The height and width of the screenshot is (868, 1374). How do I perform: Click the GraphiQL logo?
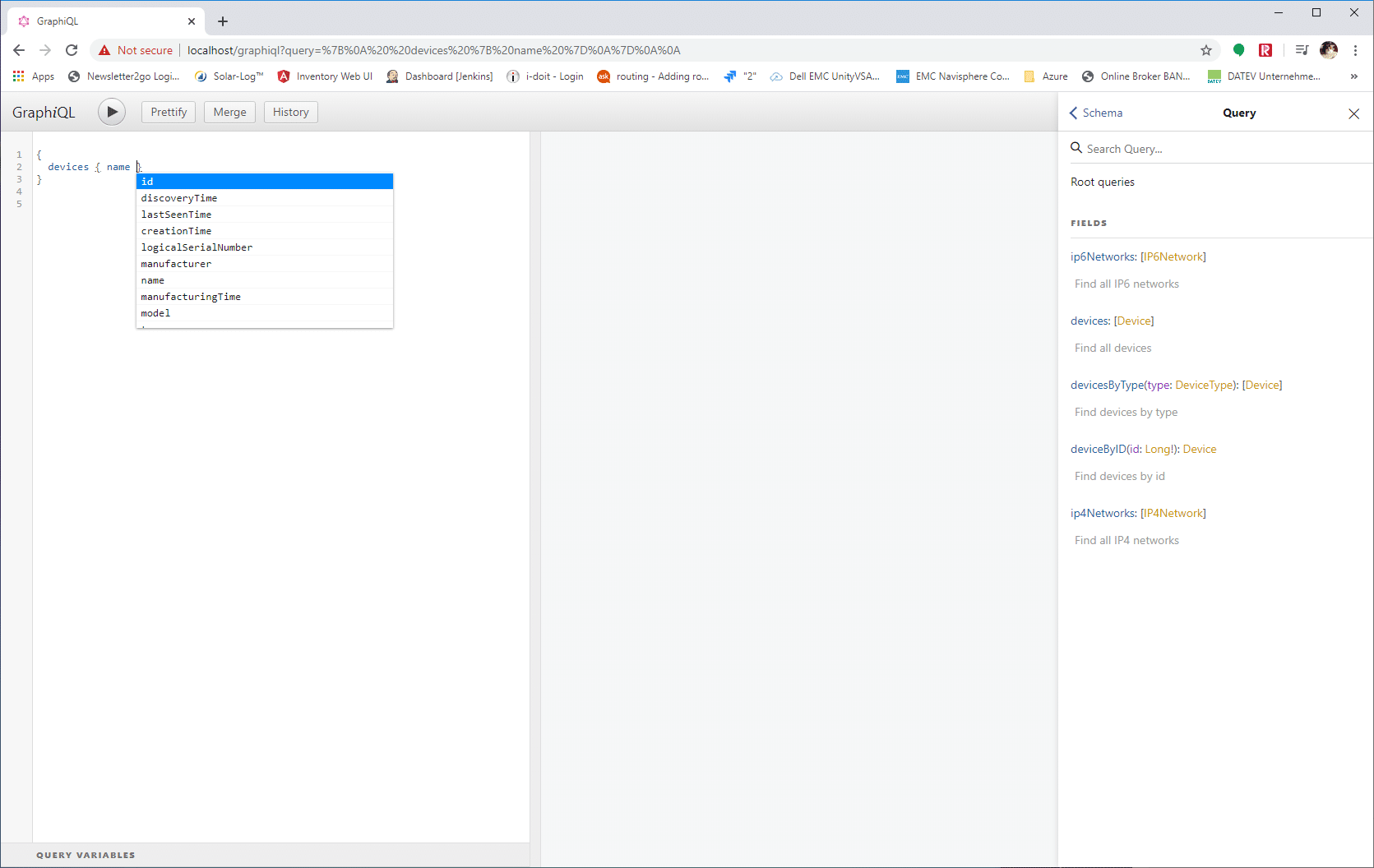point(44,112)
